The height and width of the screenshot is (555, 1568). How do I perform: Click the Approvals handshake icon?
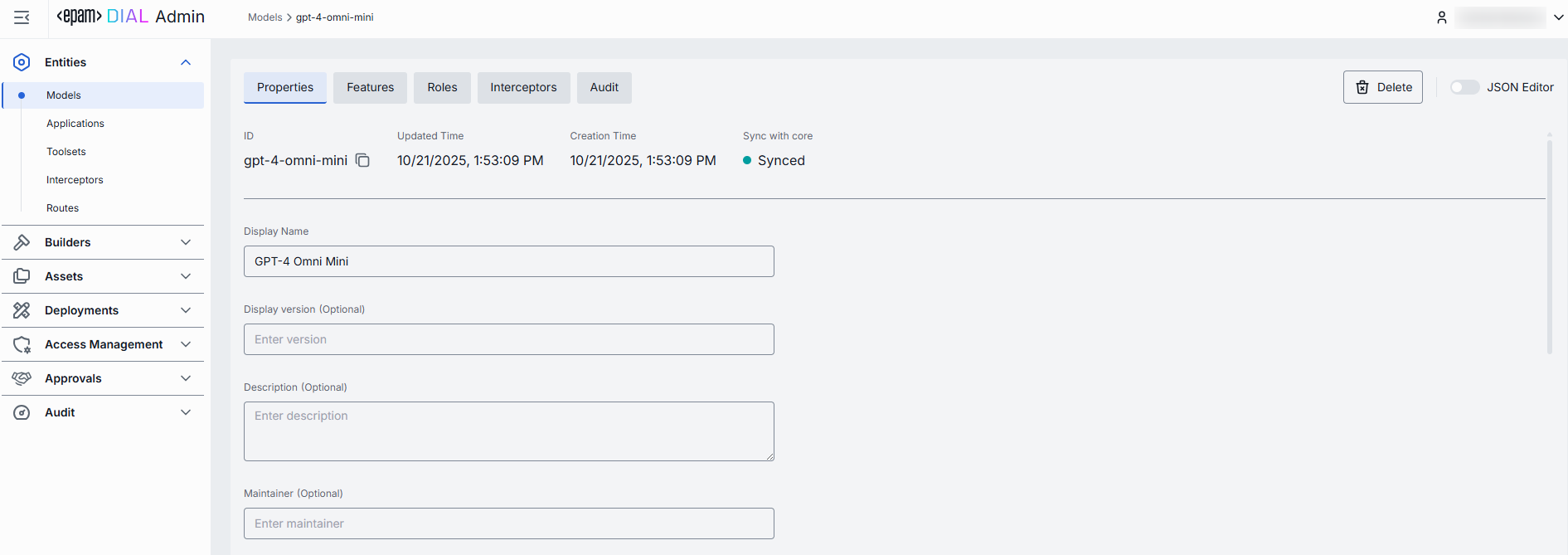pos(22,378)
